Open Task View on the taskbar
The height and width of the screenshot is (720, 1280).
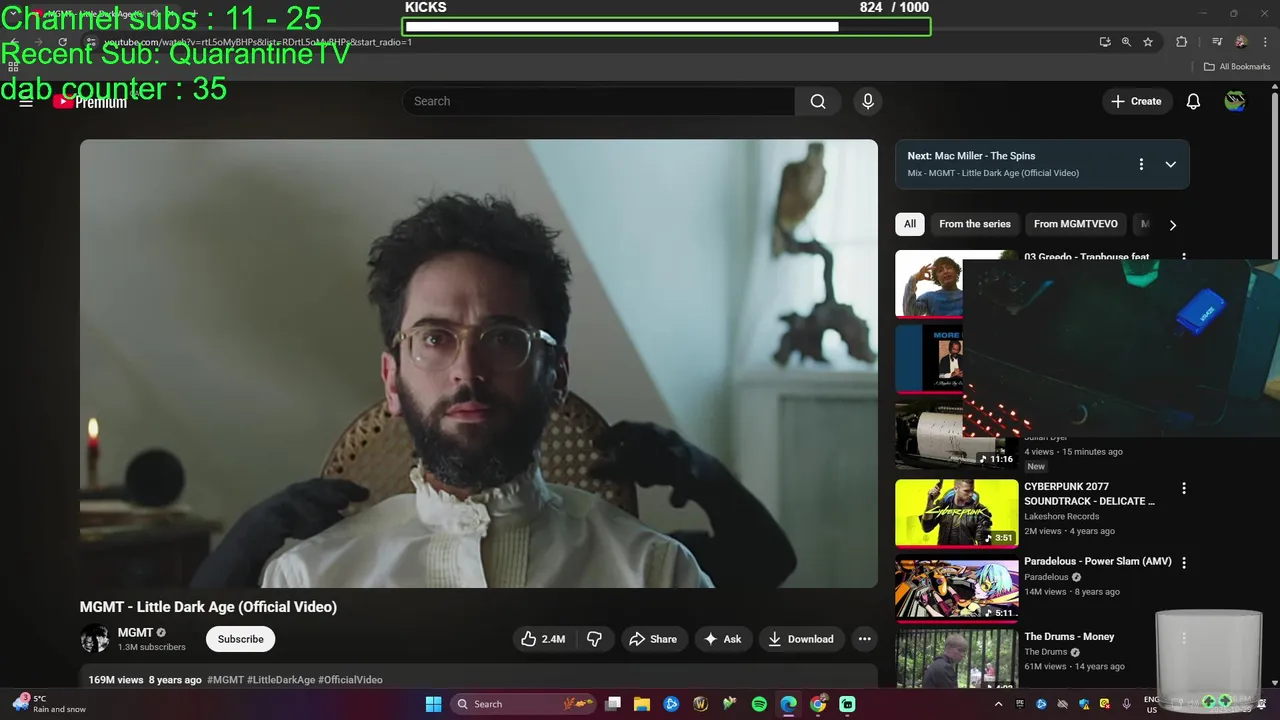coord(613,704)
